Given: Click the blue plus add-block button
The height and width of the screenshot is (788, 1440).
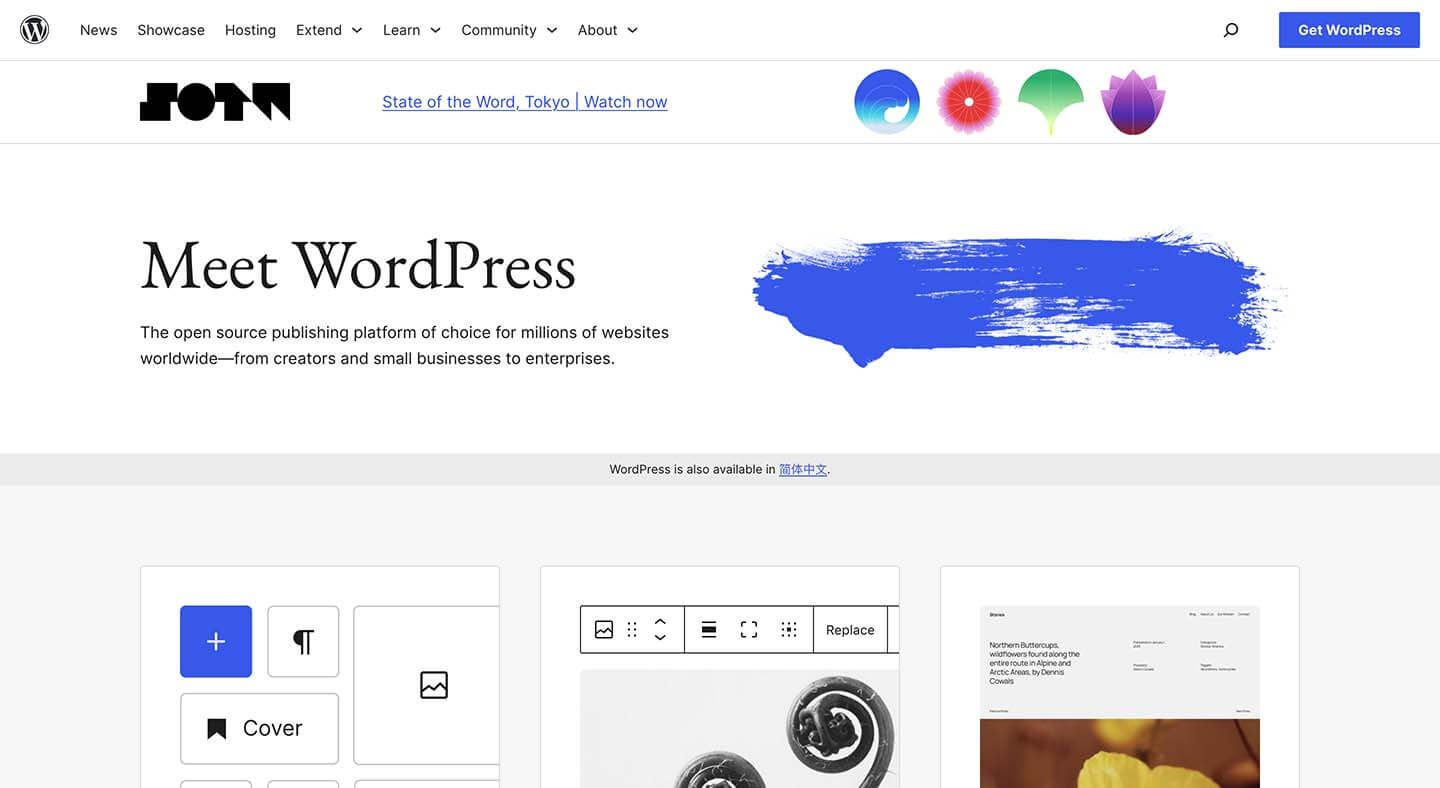Looking at the screenshot, I should pyautogui.click(x=216, y=642).
